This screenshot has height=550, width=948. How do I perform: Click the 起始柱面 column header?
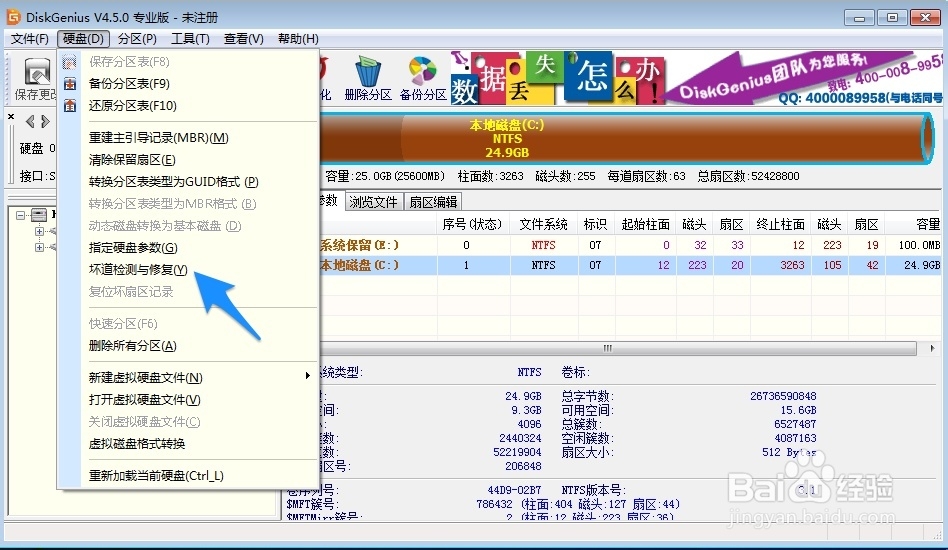point(645,224)
